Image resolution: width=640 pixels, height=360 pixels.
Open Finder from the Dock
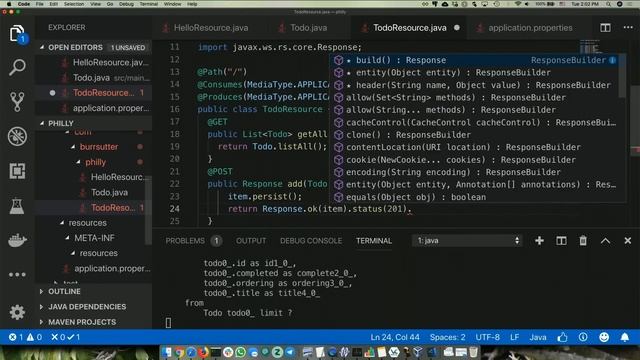pos(167,352)
